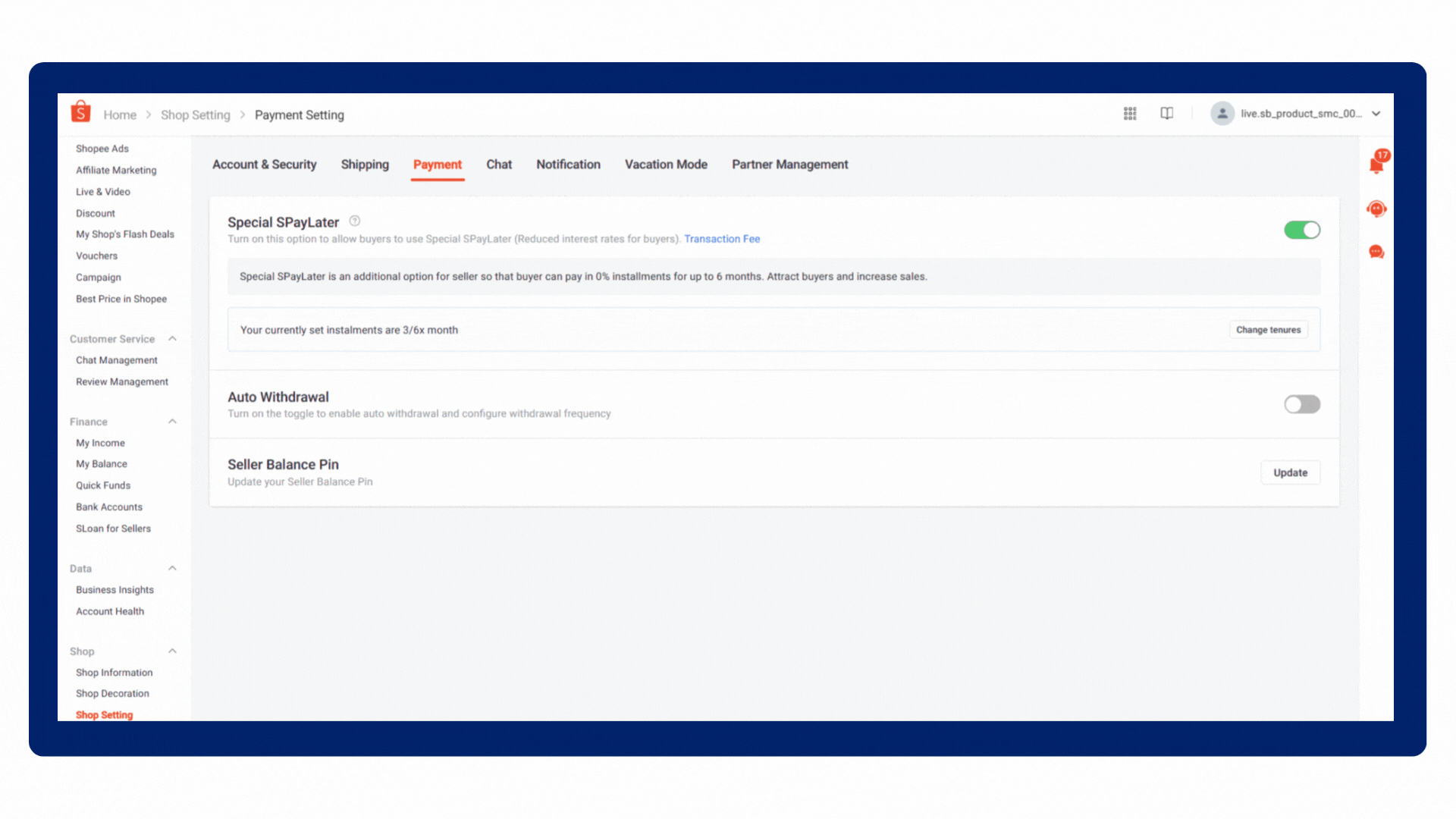Switch to the Shipping tab
The width and height of the screenshot is (1456, 819).
(x=365, y=165)
